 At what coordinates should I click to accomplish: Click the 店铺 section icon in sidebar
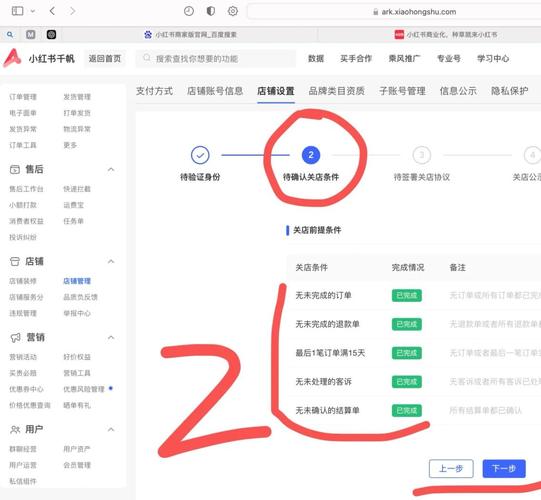tap(15, 262)
